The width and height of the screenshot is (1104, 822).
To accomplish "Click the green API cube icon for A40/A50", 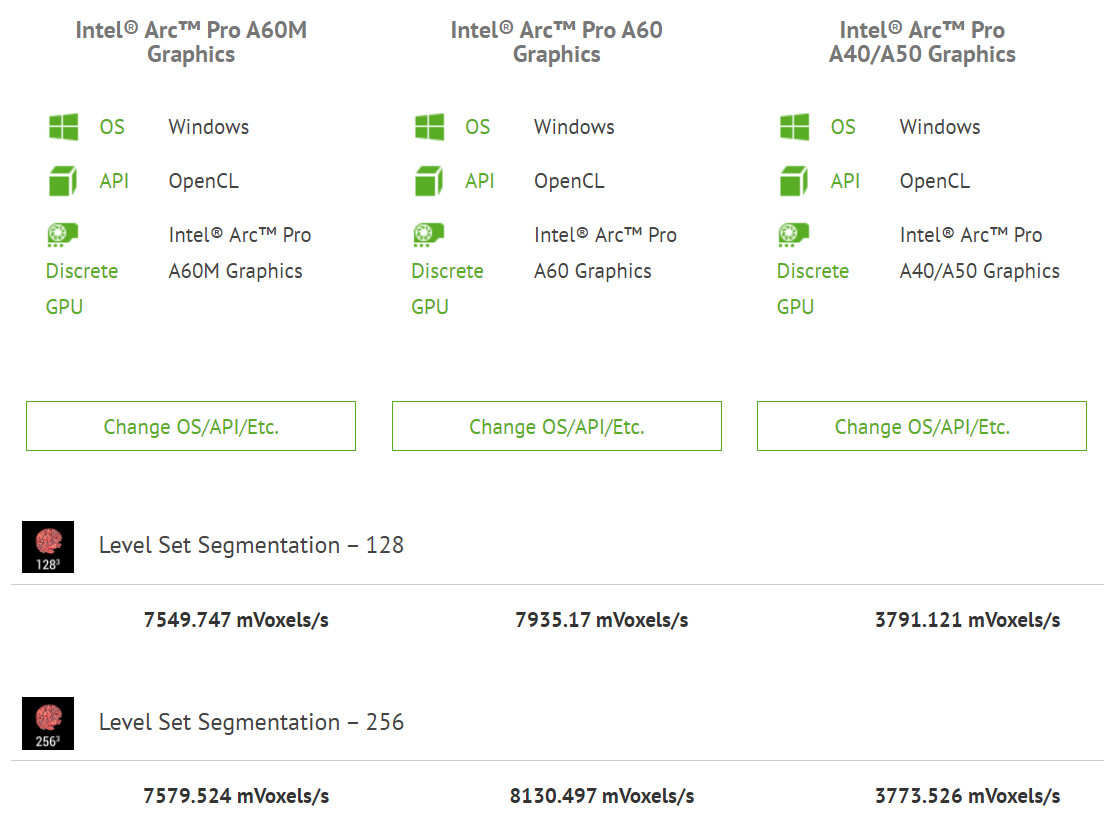I will tap(794, 181).
